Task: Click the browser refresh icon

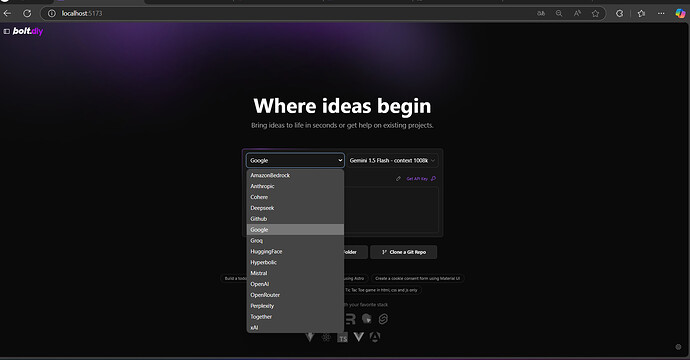Action: tap(27, 14)
